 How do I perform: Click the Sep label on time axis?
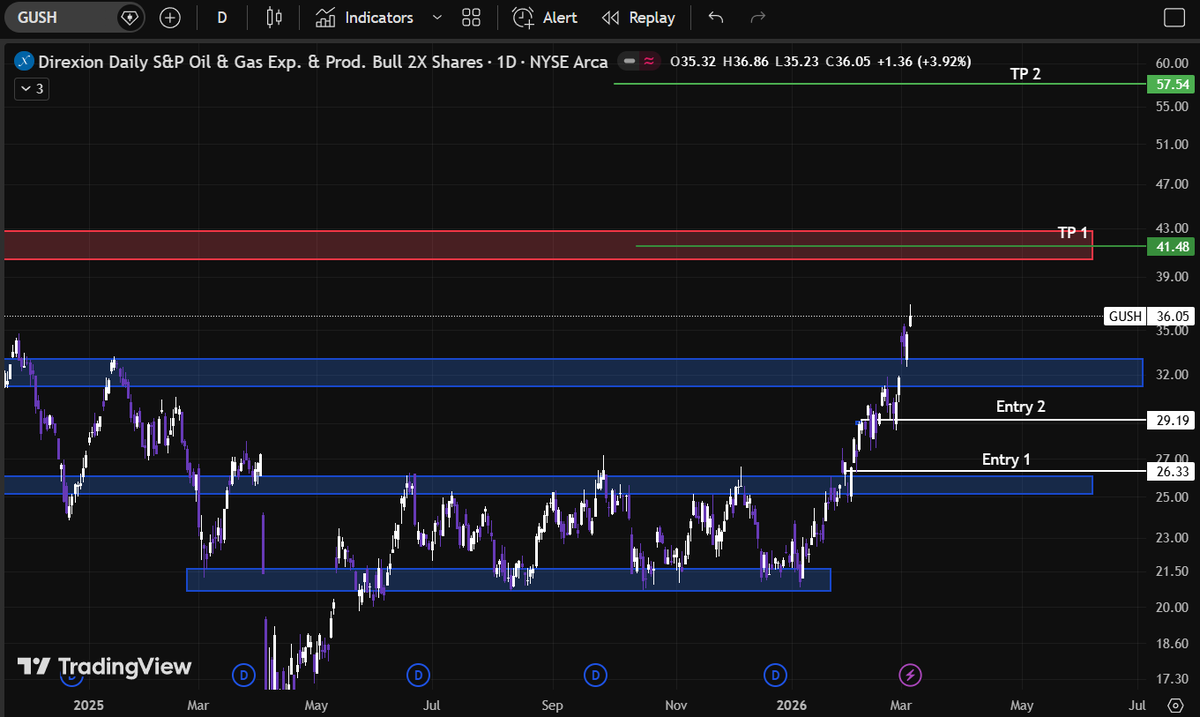tap(553, 704)
